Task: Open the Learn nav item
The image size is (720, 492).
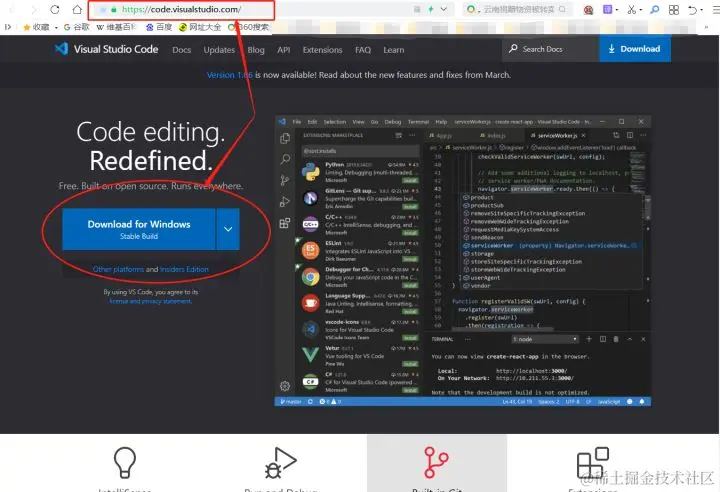Action: pos(394,50)
